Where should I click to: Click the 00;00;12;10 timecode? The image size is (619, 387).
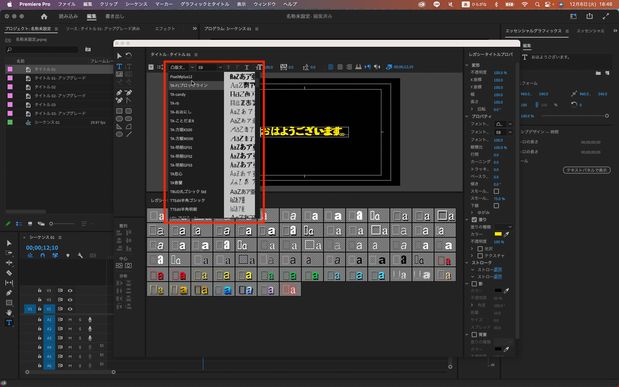(42, 248)
